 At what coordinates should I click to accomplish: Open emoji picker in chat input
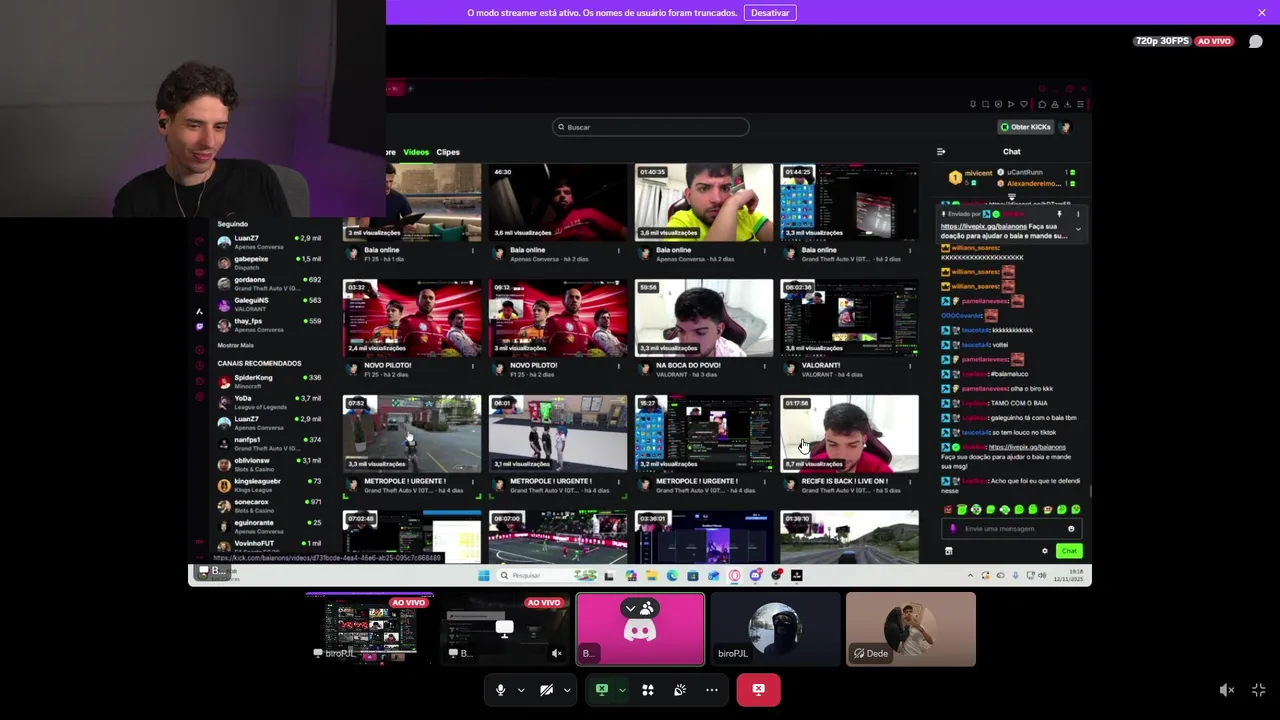click(x=1071, y=529)
